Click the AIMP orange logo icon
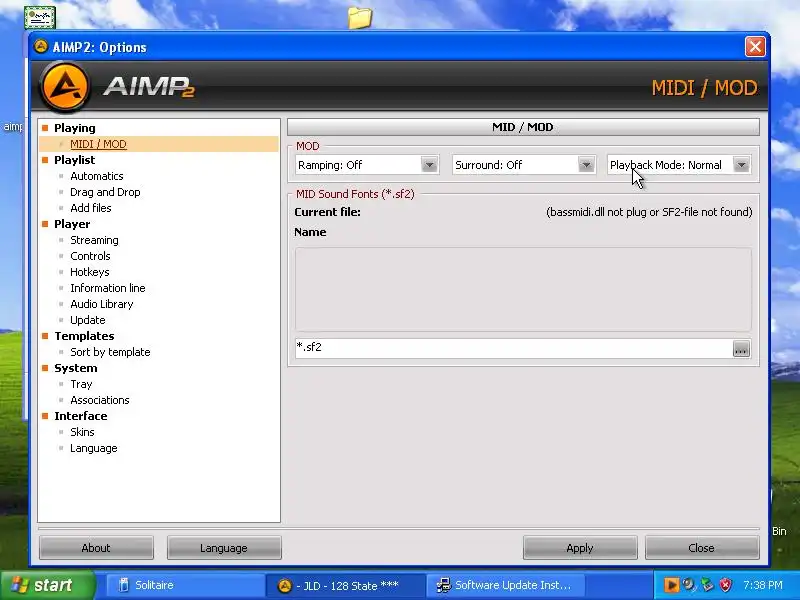800x600 pixels. point(64,87)
